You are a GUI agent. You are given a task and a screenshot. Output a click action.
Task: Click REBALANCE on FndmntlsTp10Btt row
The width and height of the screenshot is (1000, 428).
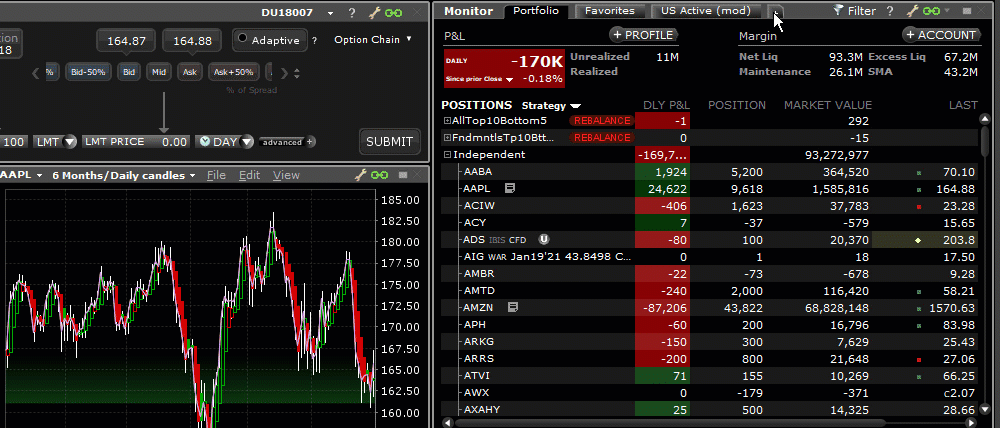pos(602,138)
